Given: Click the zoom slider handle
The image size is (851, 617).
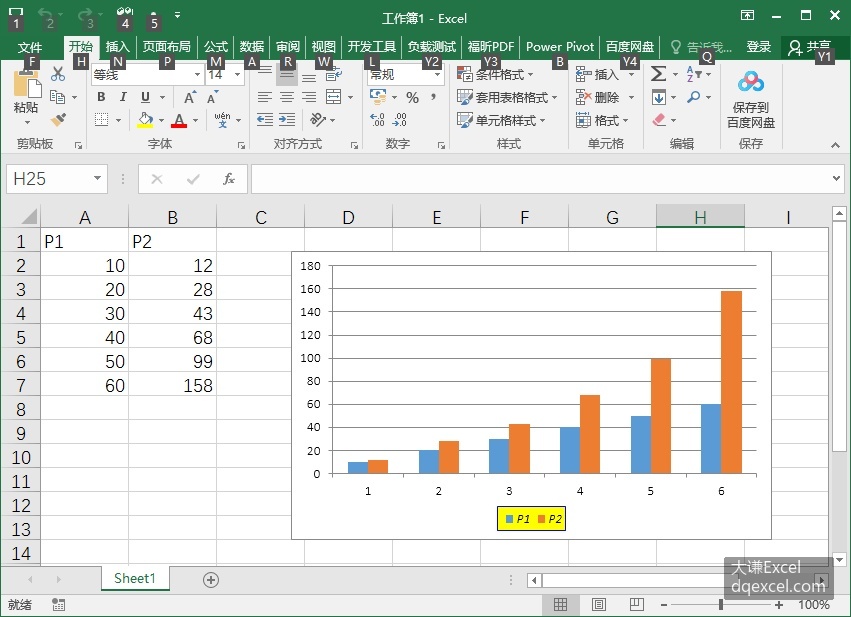Looking at the screenshot, I should [721, 604].
